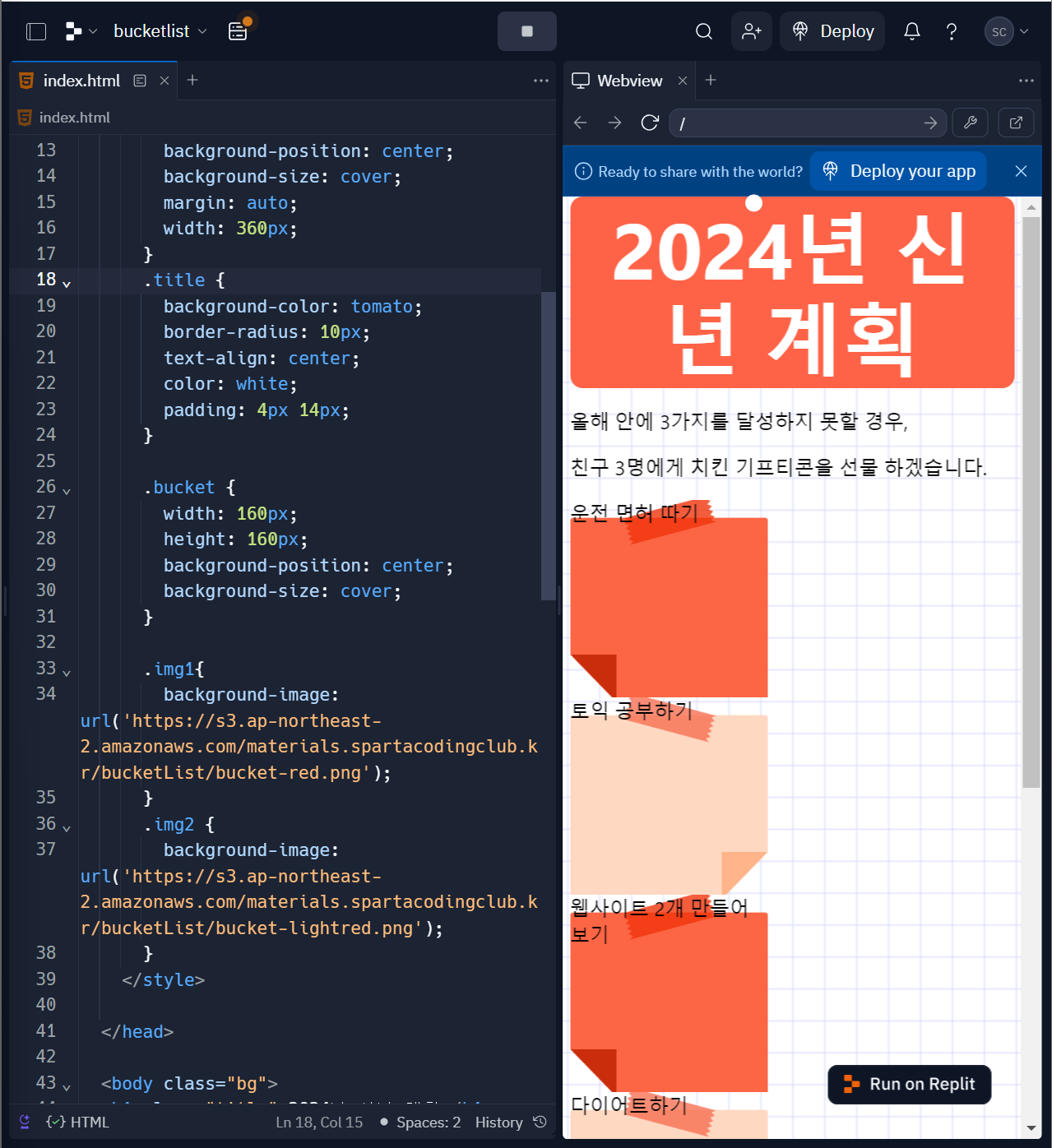Toggle the sidebar panel icon
The width and height of the screenshot is (1052, 1148).
36,31
